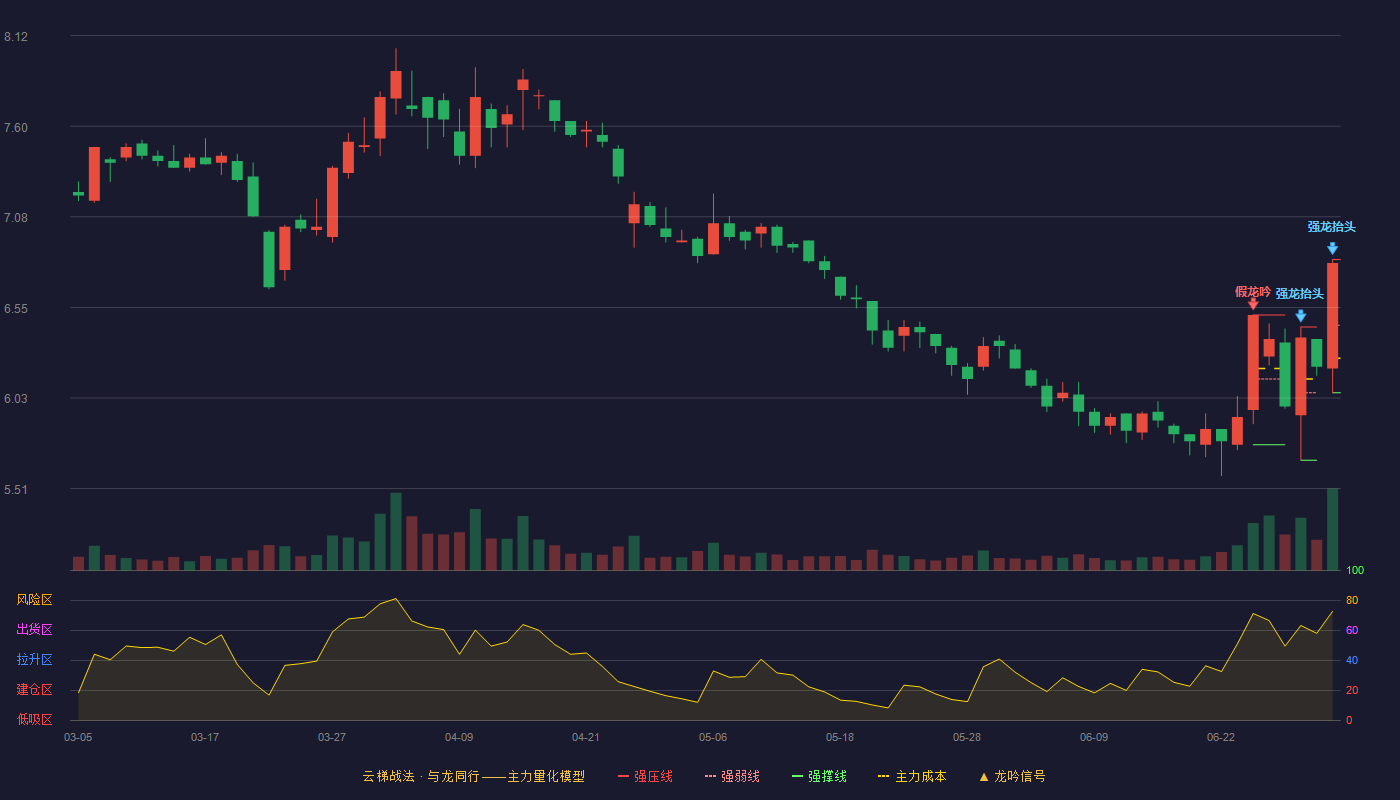
Task: Click the 80 indicator scale value
Action: pos(1352,600)
